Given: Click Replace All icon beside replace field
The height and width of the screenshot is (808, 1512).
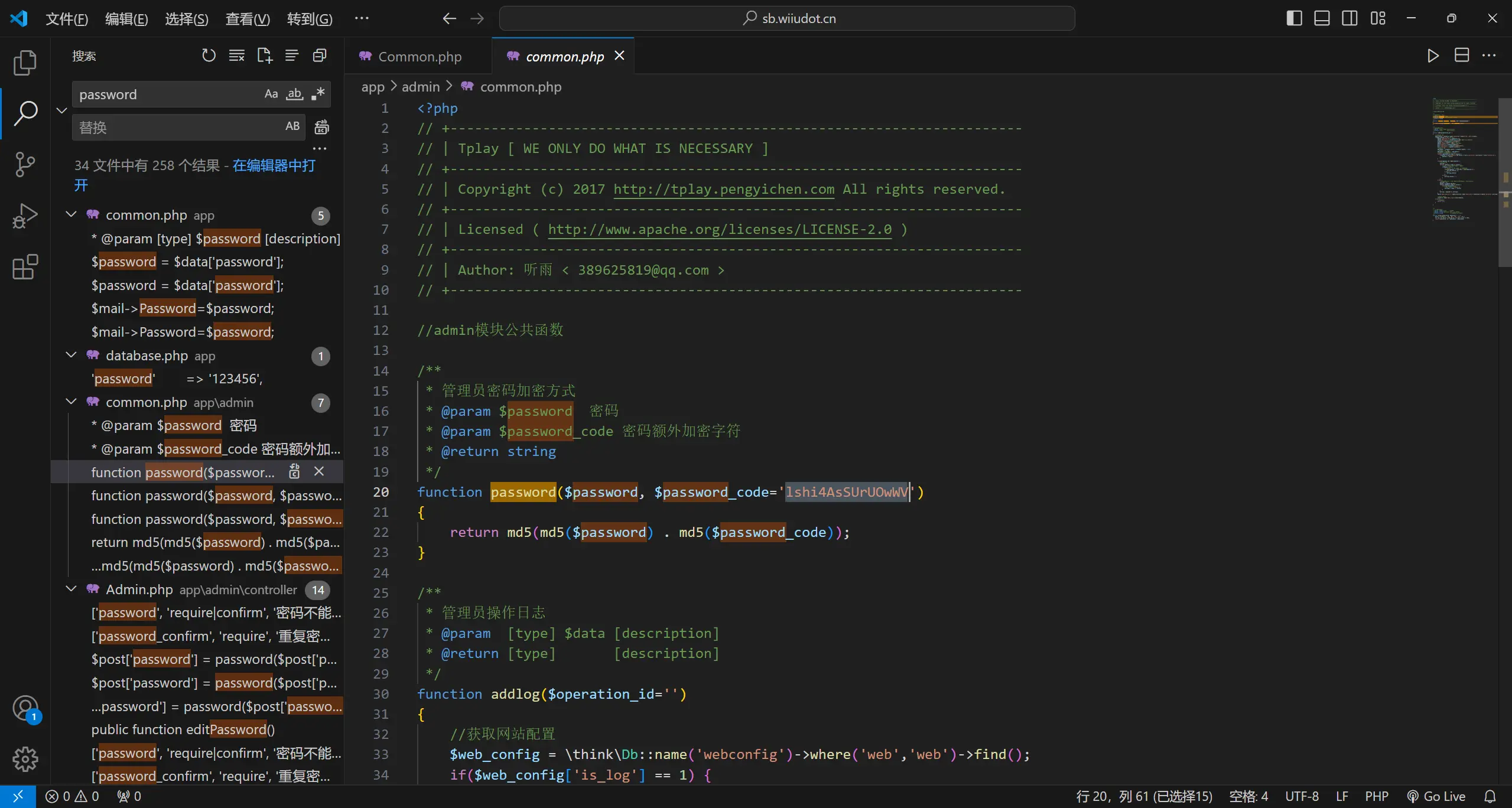Looking at the screenshot, I should click(x=321, y=127).
